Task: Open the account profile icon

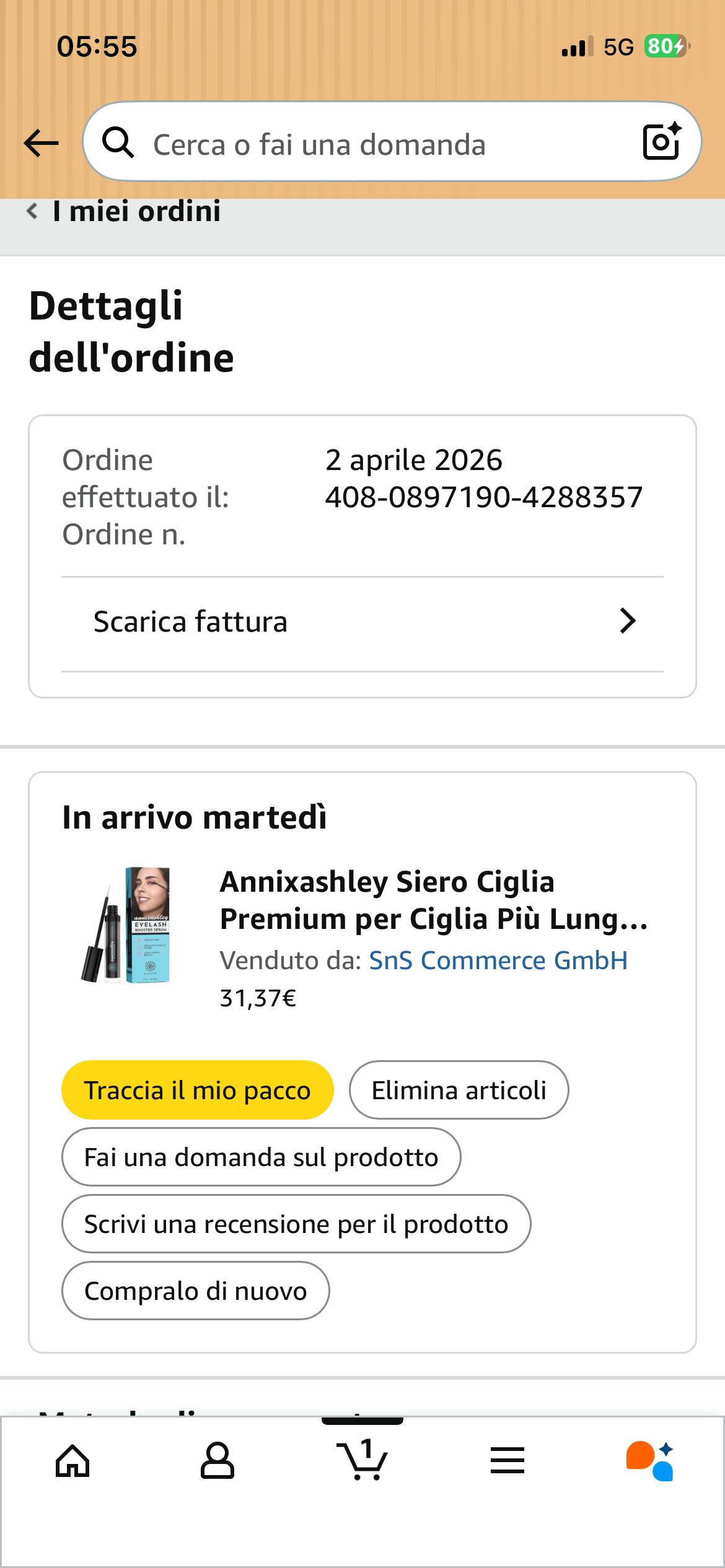Action: pos(217,1461)
